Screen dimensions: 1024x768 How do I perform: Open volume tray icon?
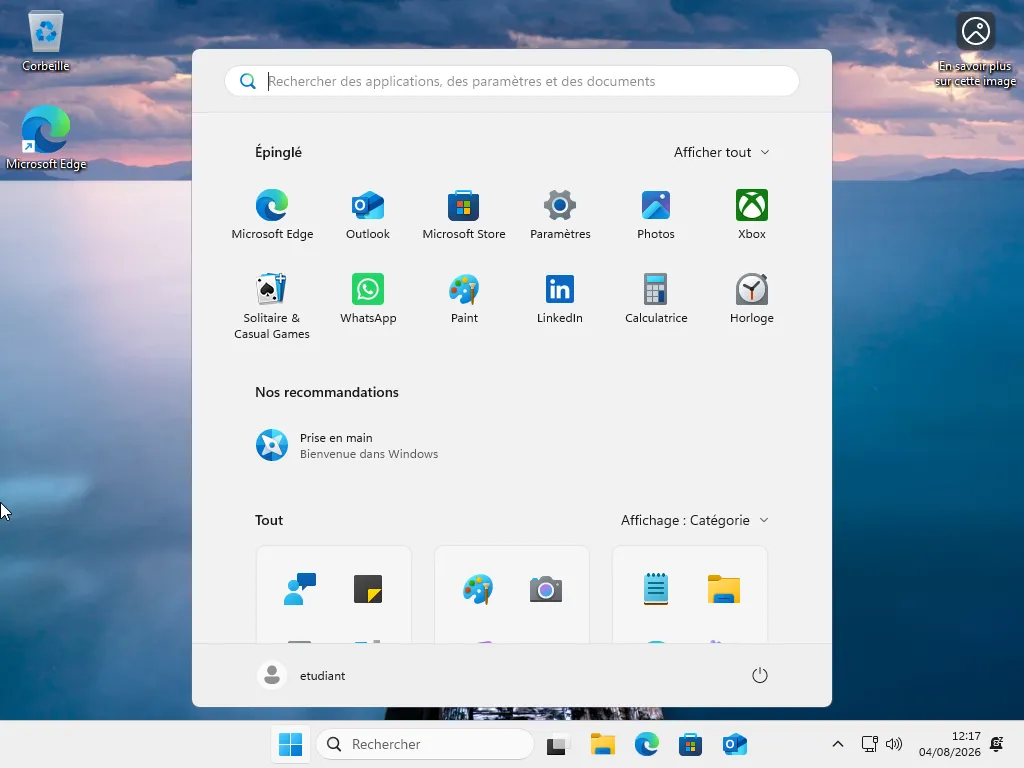click(x=894, y=744)
